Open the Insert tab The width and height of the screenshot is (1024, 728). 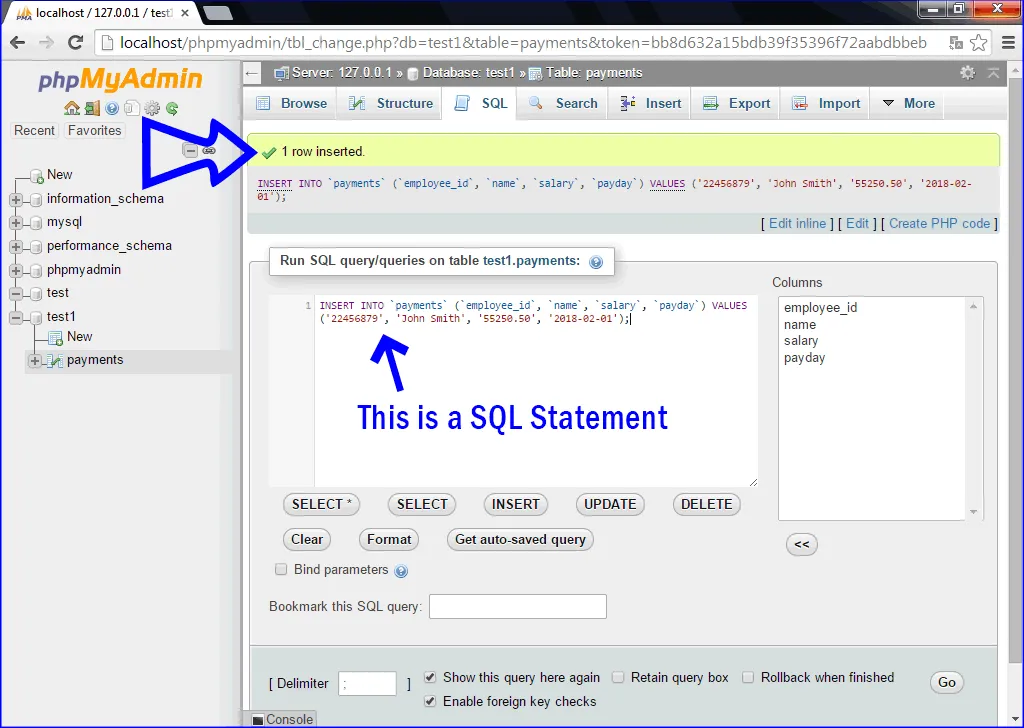[650, 103]
